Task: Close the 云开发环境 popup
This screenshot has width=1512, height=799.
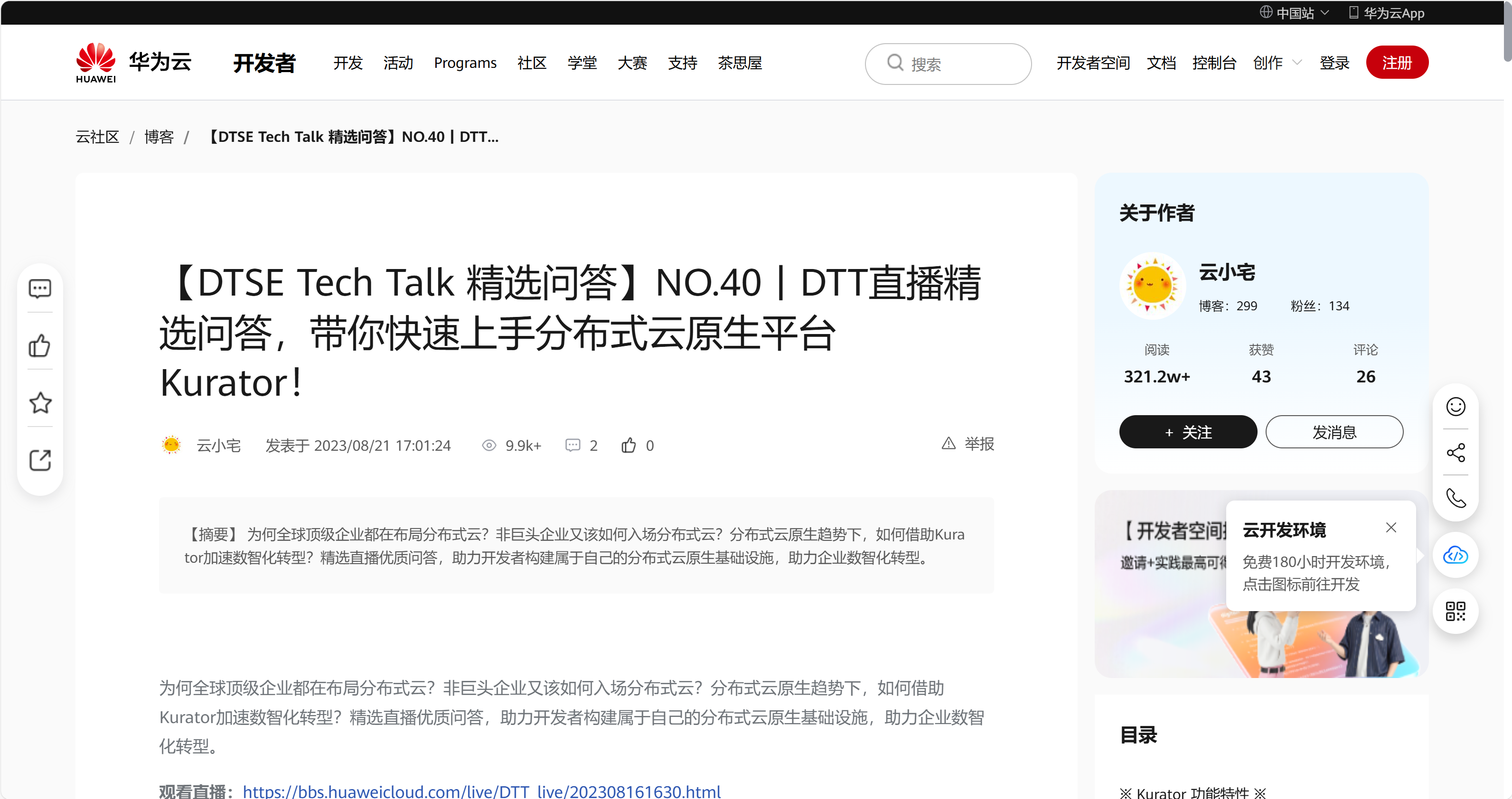Action: pos(1390,528)
